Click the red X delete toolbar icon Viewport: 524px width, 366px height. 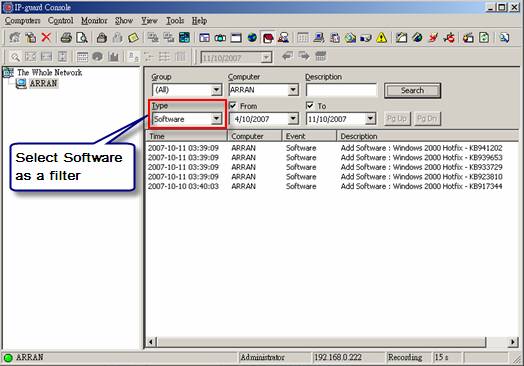[46, 37]
